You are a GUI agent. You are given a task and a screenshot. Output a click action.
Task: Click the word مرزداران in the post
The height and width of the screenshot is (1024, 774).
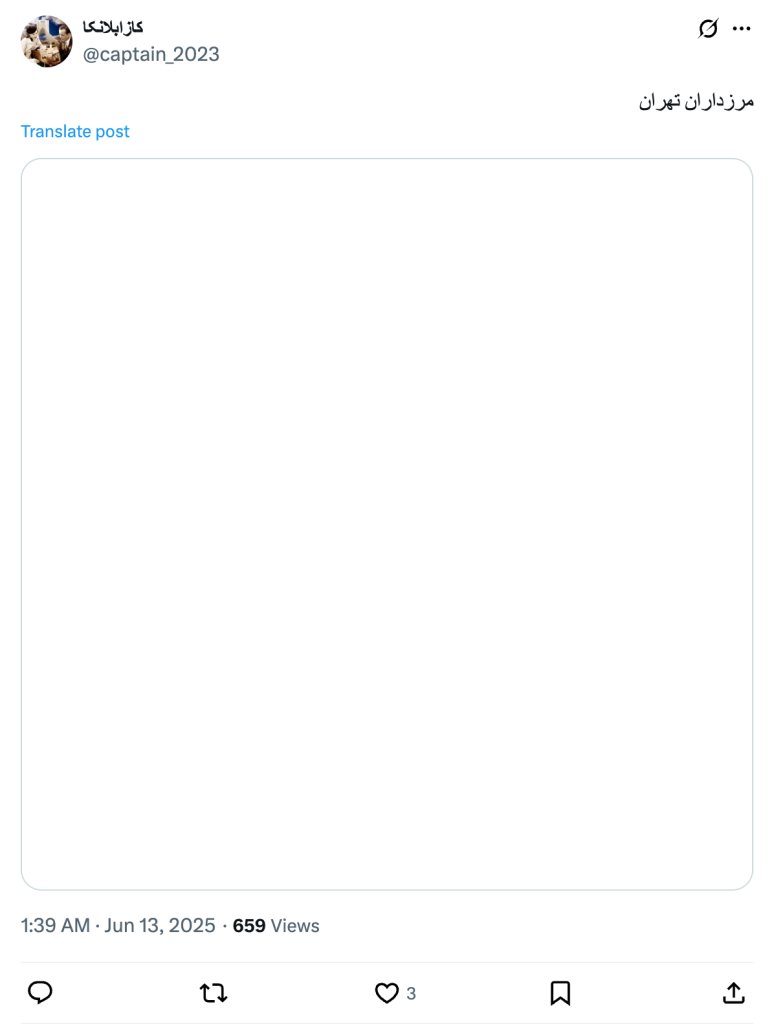coord(719,102)
